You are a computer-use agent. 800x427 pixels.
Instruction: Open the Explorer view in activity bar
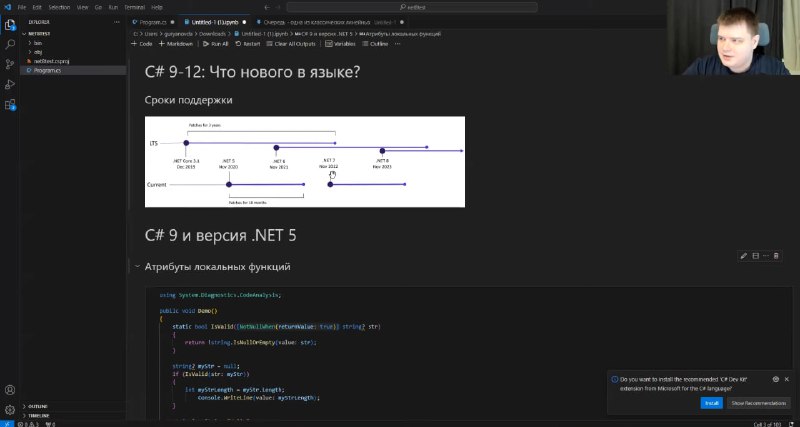point(10,24)
